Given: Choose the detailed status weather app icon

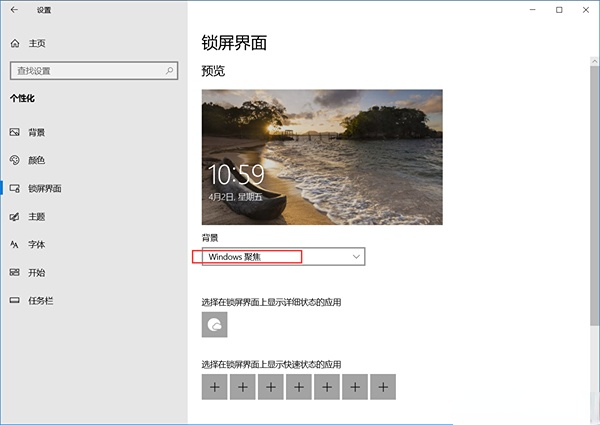Looking at the screenshot, I should (x=214, y=324).
